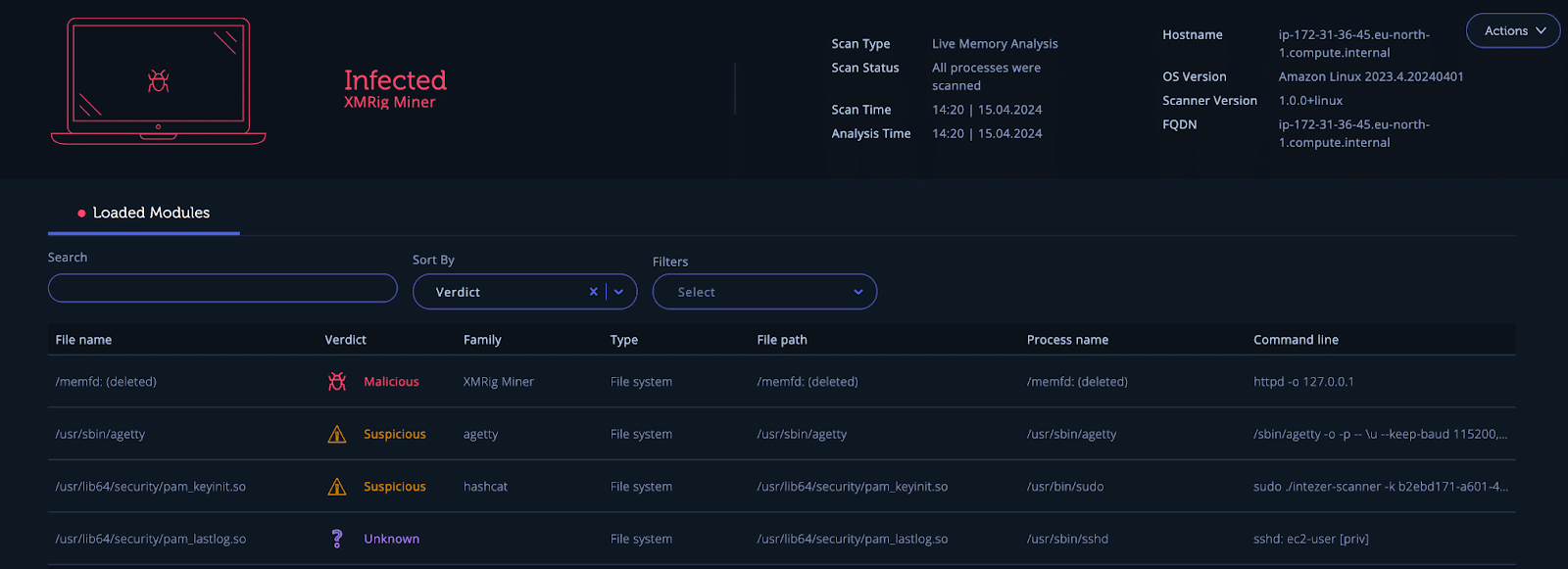Click the agetty family cell
1568x569 pixels.
tap(480, 434)
